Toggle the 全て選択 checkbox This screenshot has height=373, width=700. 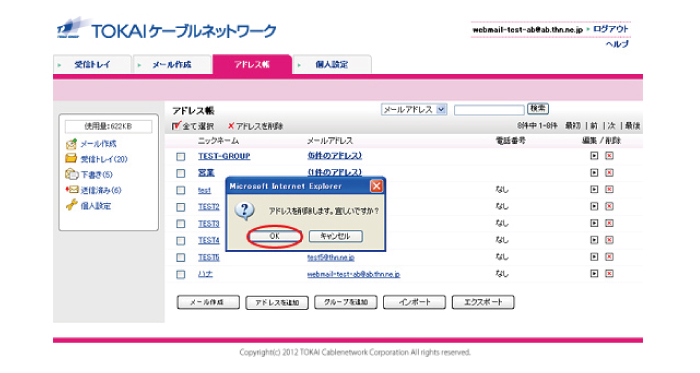tap(176, 126)
